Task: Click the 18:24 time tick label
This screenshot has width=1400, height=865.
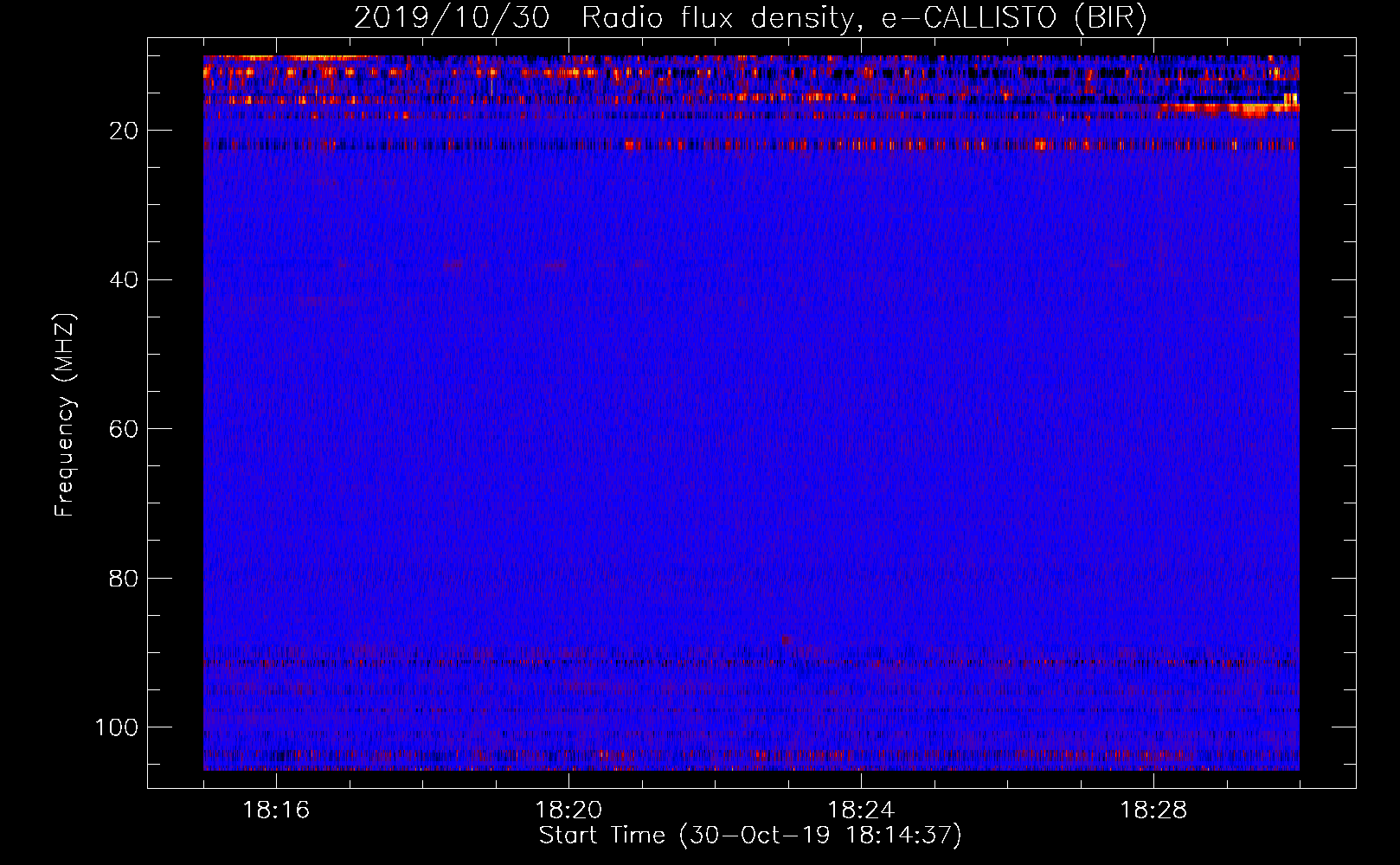Action: pos(861,811)
